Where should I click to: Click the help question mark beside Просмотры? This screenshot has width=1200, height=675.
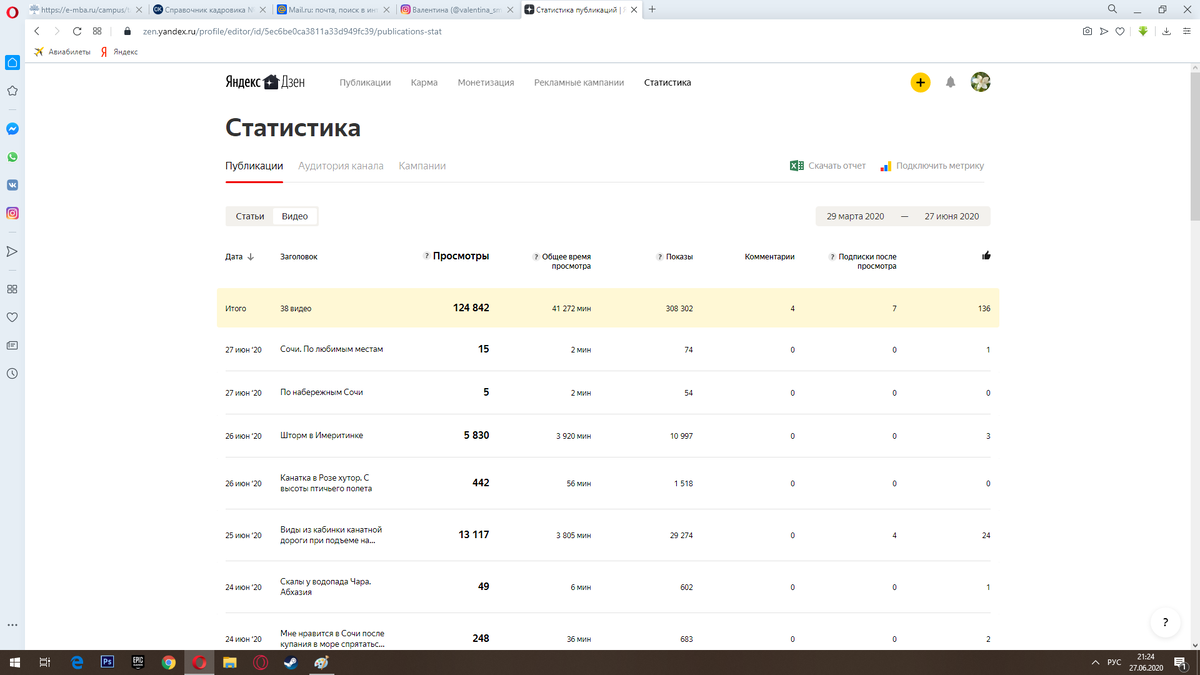pyautogui.click(x=427, y=257)
